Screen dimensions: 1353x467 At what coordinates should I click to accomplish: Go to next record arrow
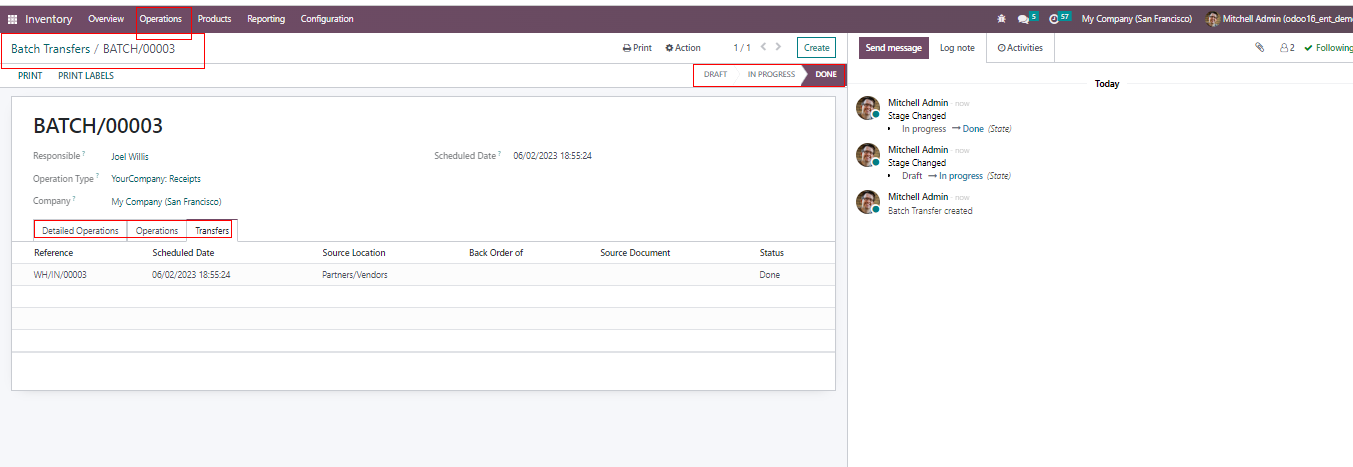pos(780,47)
